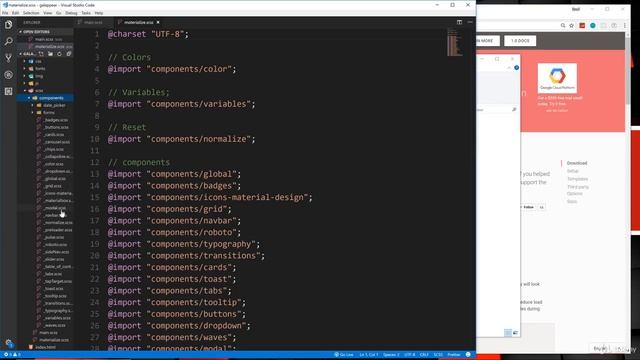640x360 pixels.
Task: Open the Debug menu
Action: tap(71, 13)
